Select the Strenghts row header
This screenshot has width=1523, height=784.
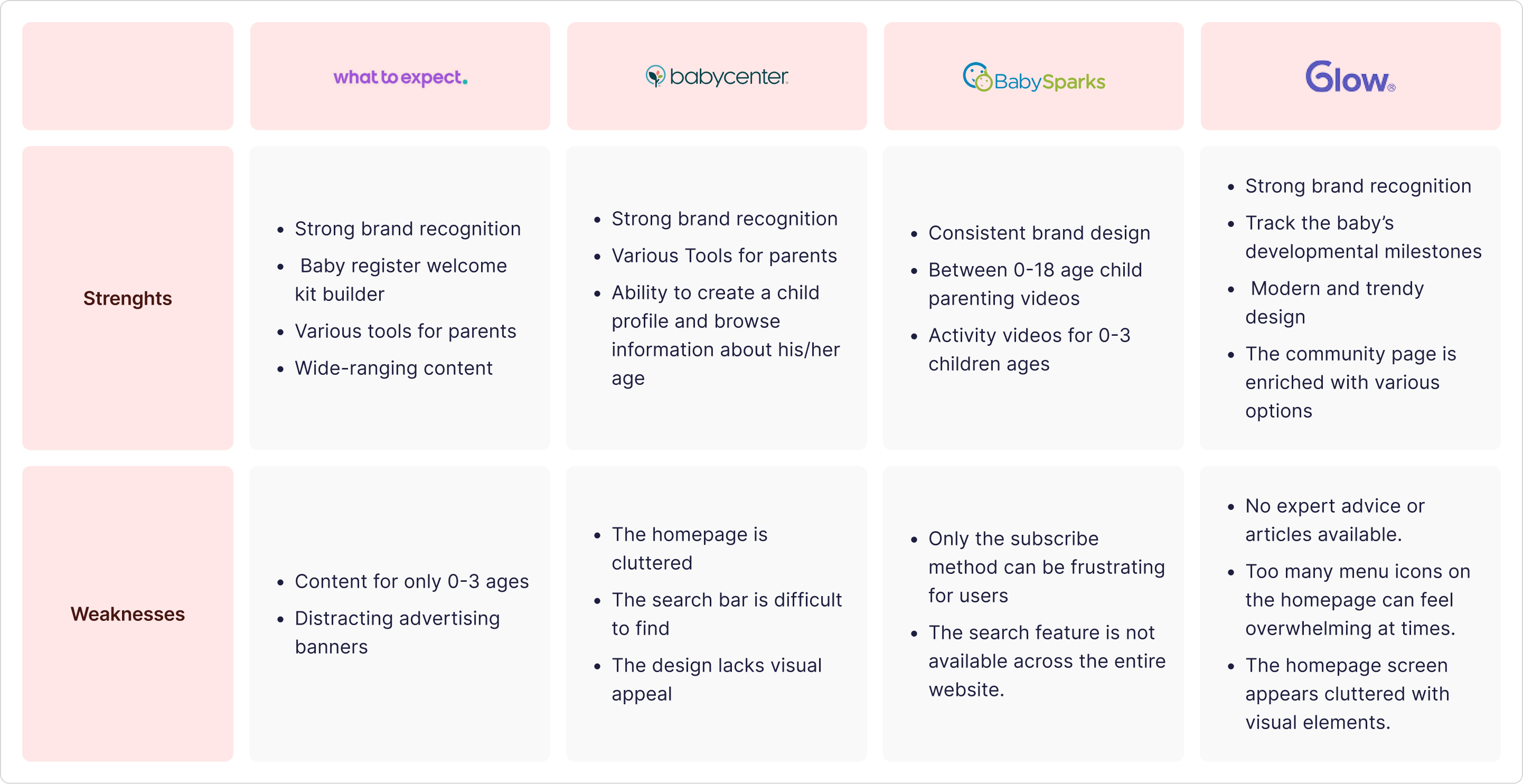127,298
